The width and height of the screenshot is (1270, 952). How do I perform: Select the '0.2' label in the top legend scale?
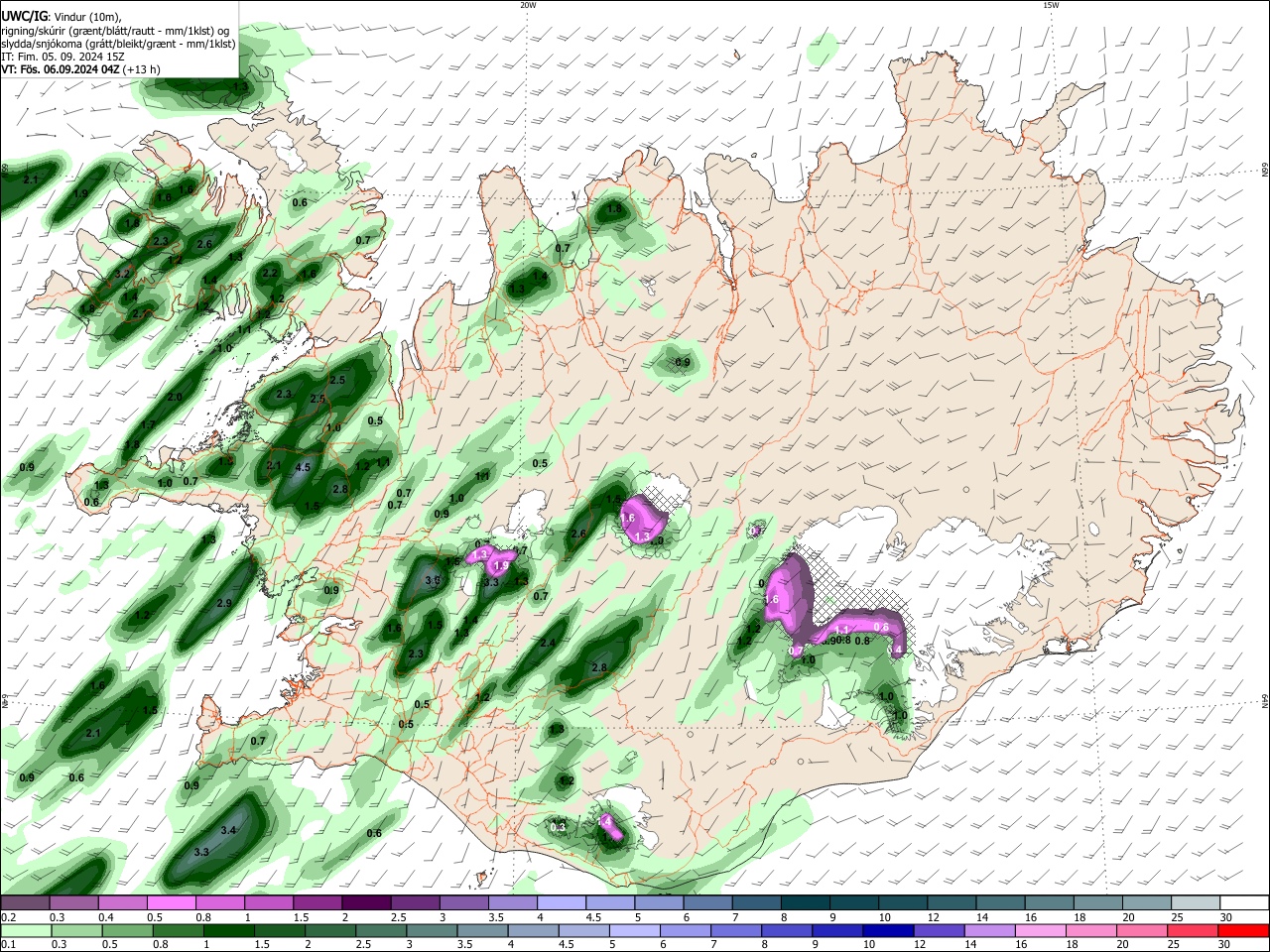[8, 917]
